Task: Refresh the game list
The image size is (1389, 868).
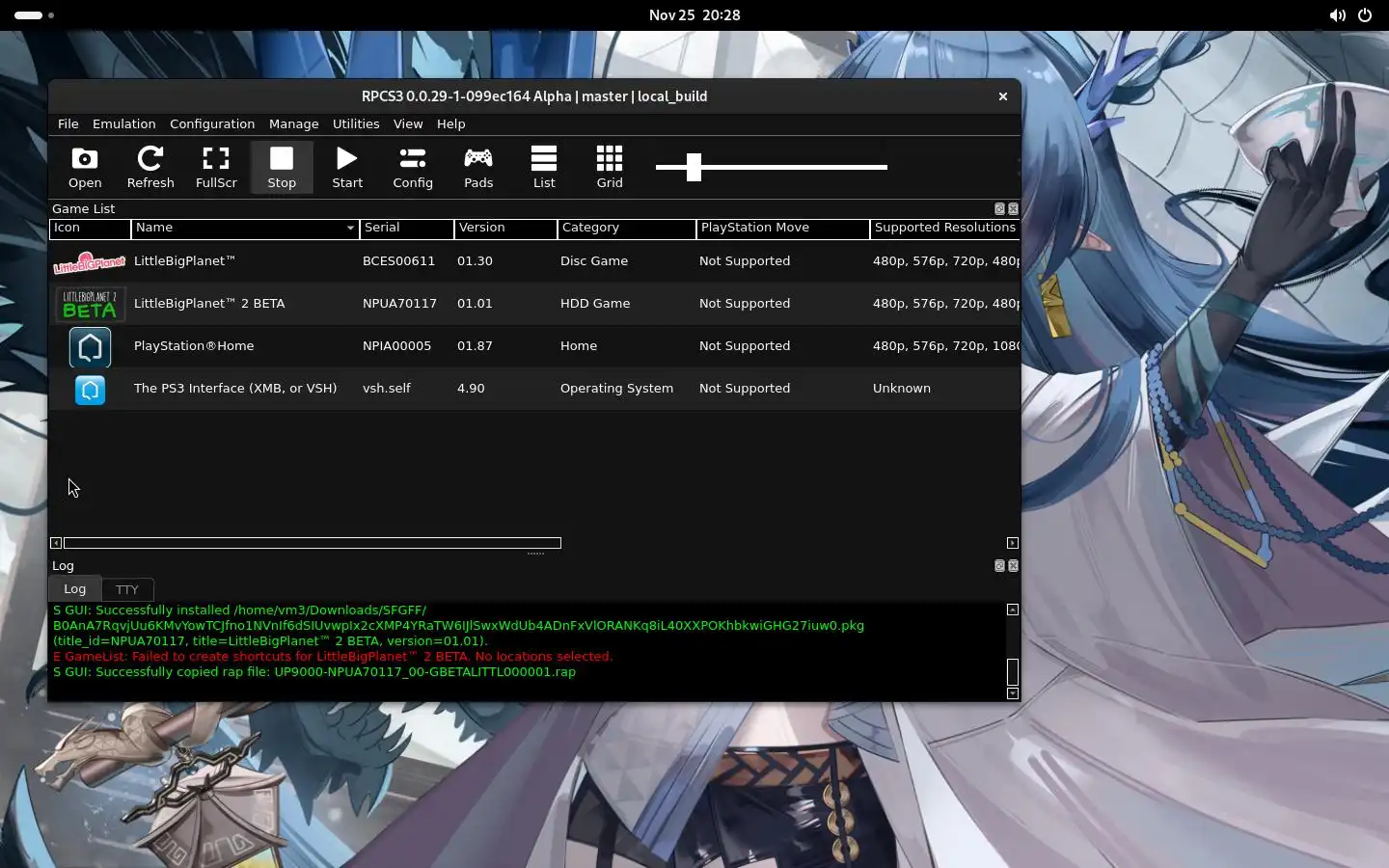Action: click(150, 168)
